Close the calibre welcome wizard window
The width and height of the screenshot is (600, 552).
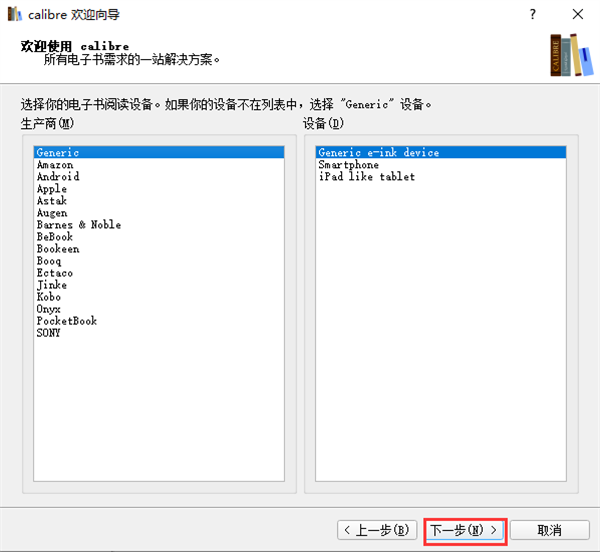tap(578, 14)
